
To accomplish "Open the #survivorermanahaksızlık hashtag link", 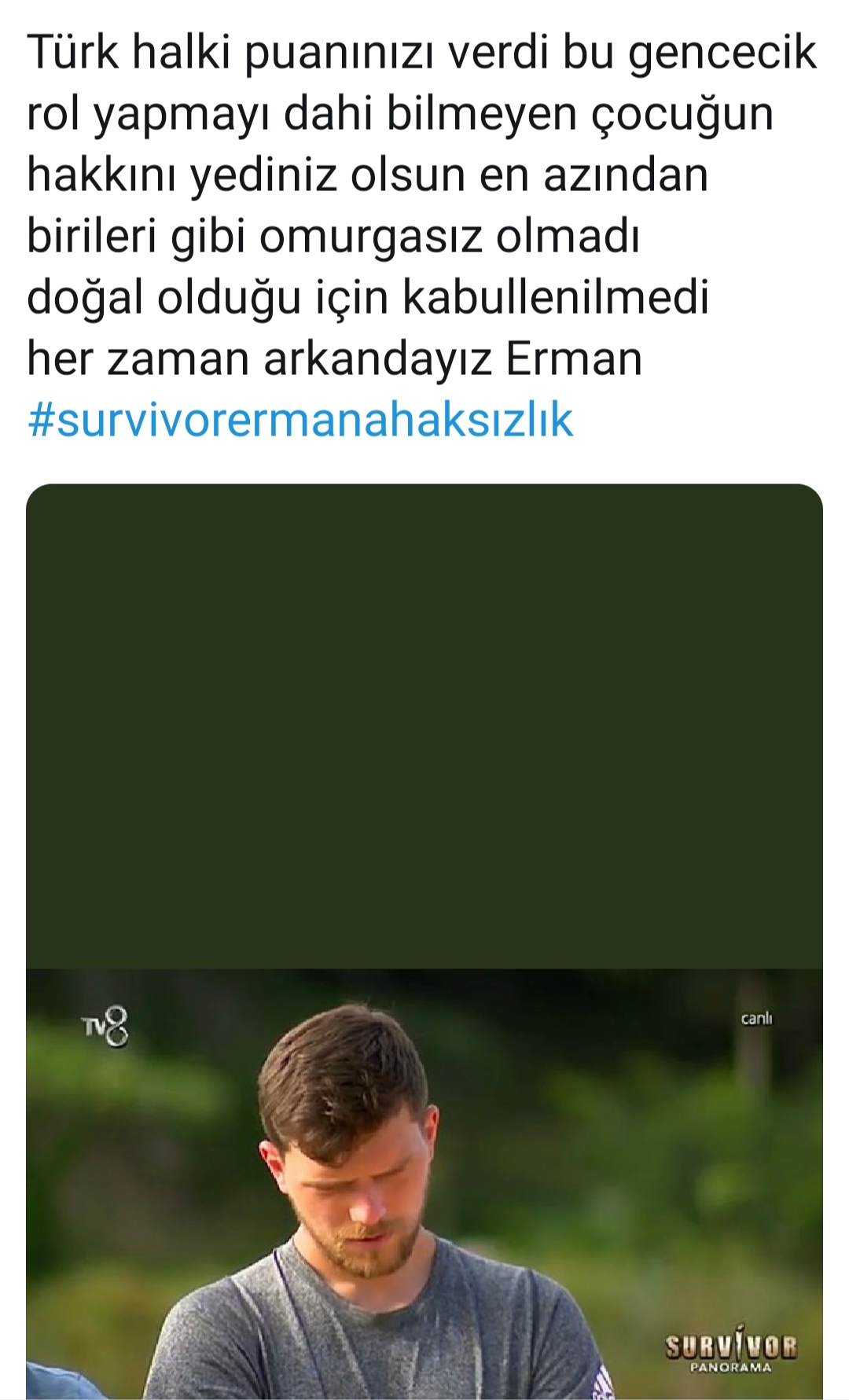I will (x=300, y=419).
